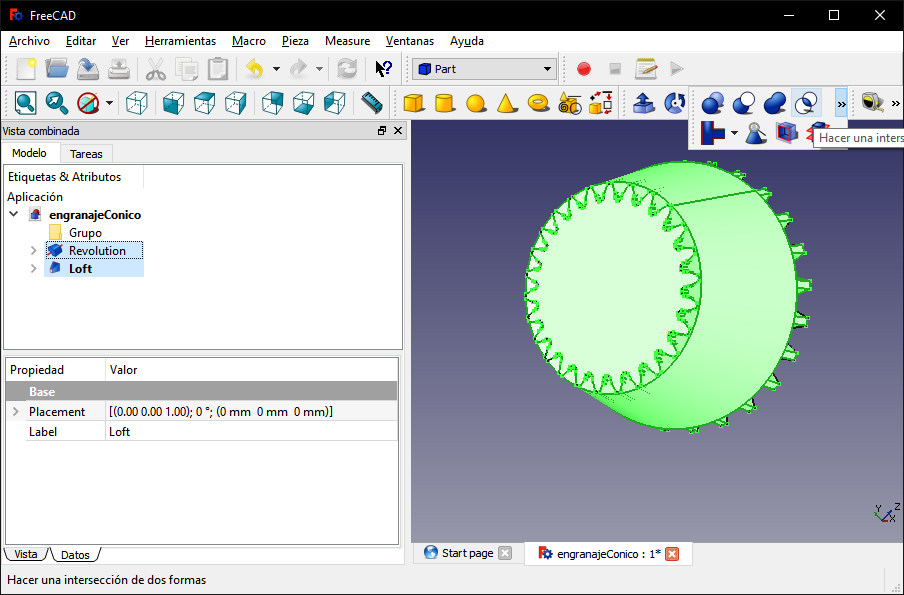Make an intersection of two shapes

click(806, 103)
